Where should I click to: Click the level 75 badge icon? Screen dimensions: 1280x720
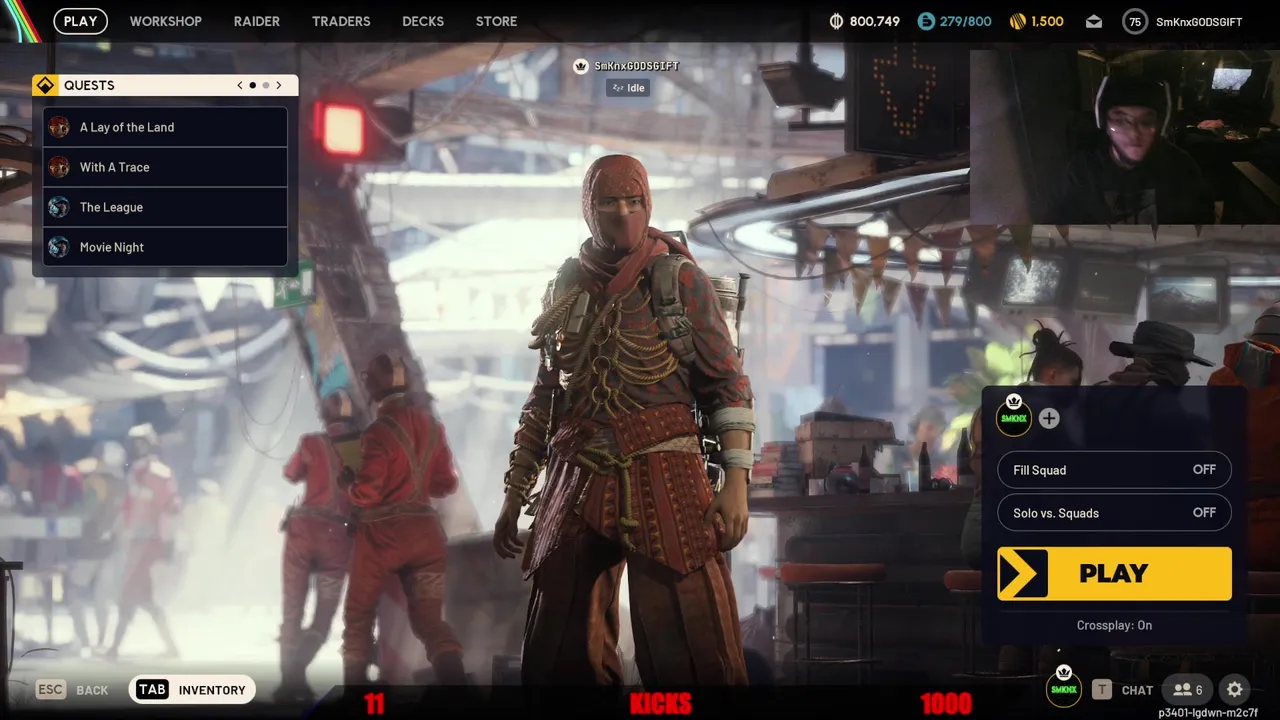click(x=1135, y=21)
